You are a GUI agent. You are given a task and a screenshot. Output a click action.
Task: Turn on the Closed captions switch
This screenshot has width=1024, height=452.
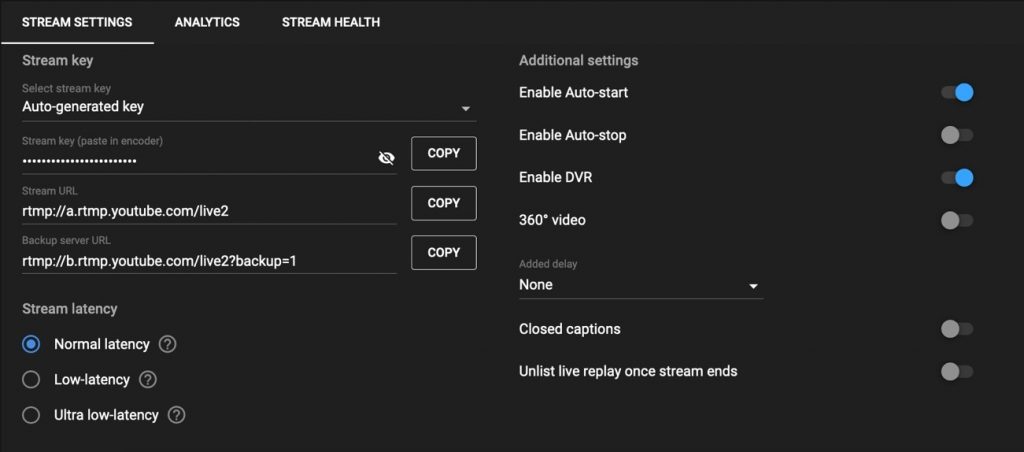[957, 329]
